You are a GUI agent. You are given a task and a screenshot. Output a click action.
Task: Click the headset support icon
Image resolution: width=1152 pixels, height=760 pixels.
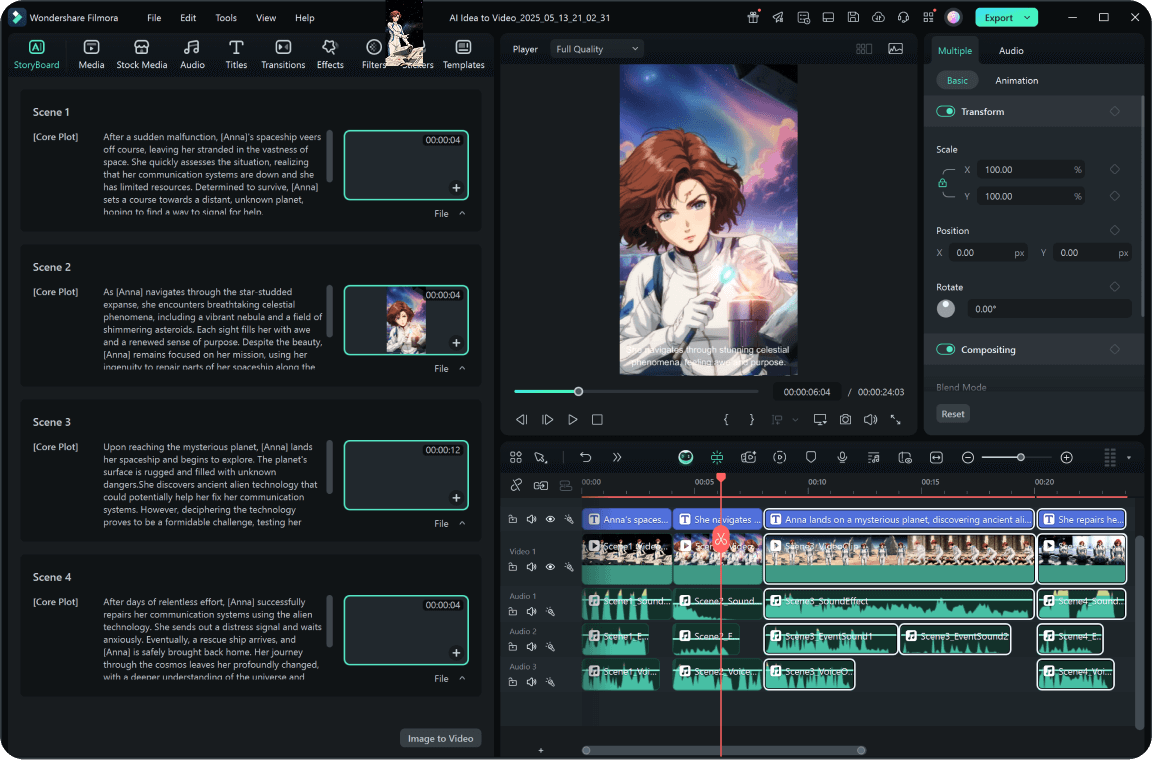point(904,18)
